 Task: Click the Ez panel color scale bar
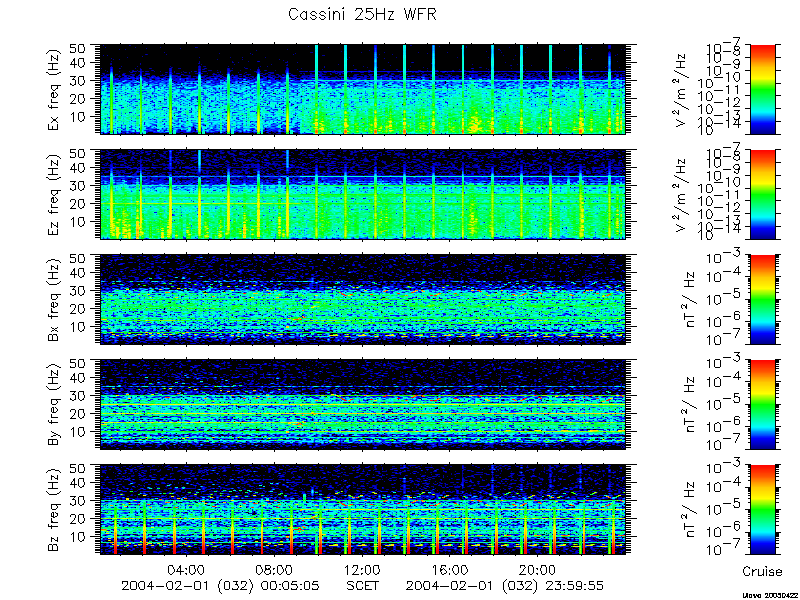(762, 194)
